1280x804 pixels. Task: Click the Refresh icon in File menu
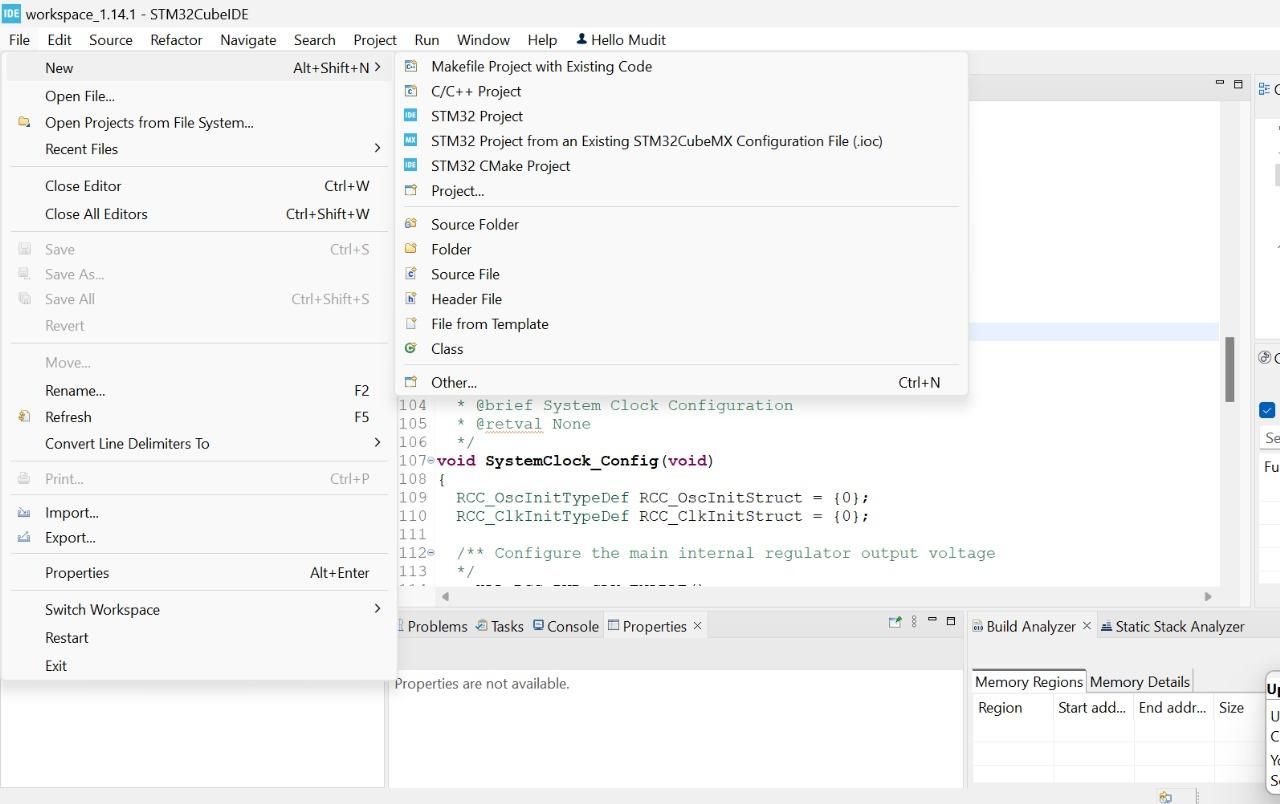click(x=24, y=417)
